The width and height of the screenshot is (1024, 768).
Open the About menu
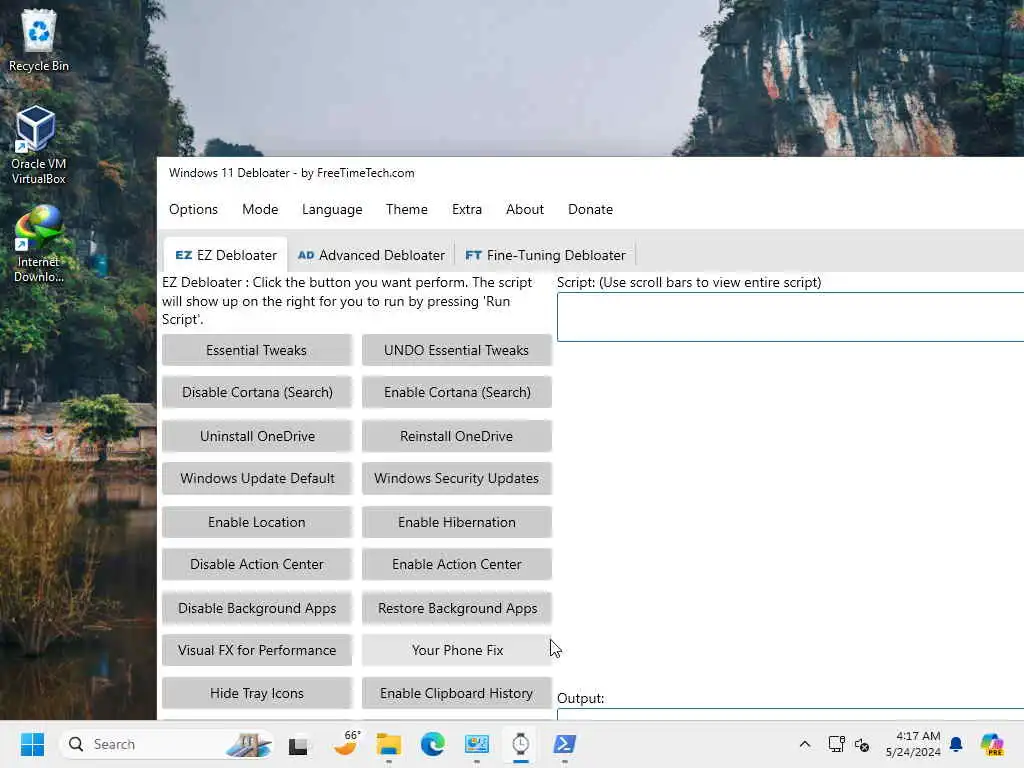[x=524, y=209]
